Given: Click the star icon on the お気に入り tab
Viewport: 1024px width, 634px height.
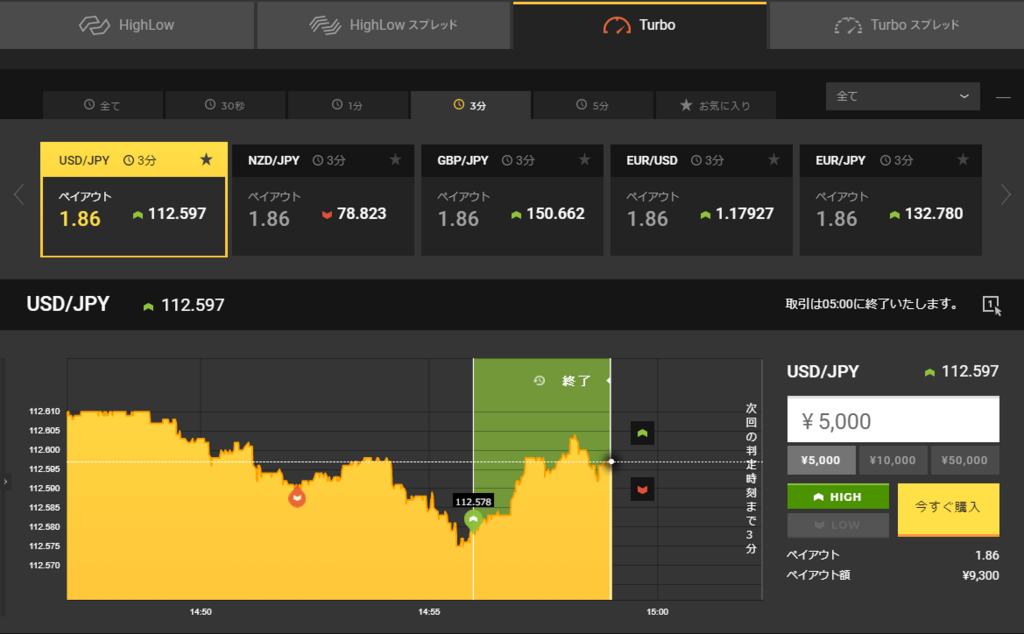Looking at the screenshot, I should (686, 104).
